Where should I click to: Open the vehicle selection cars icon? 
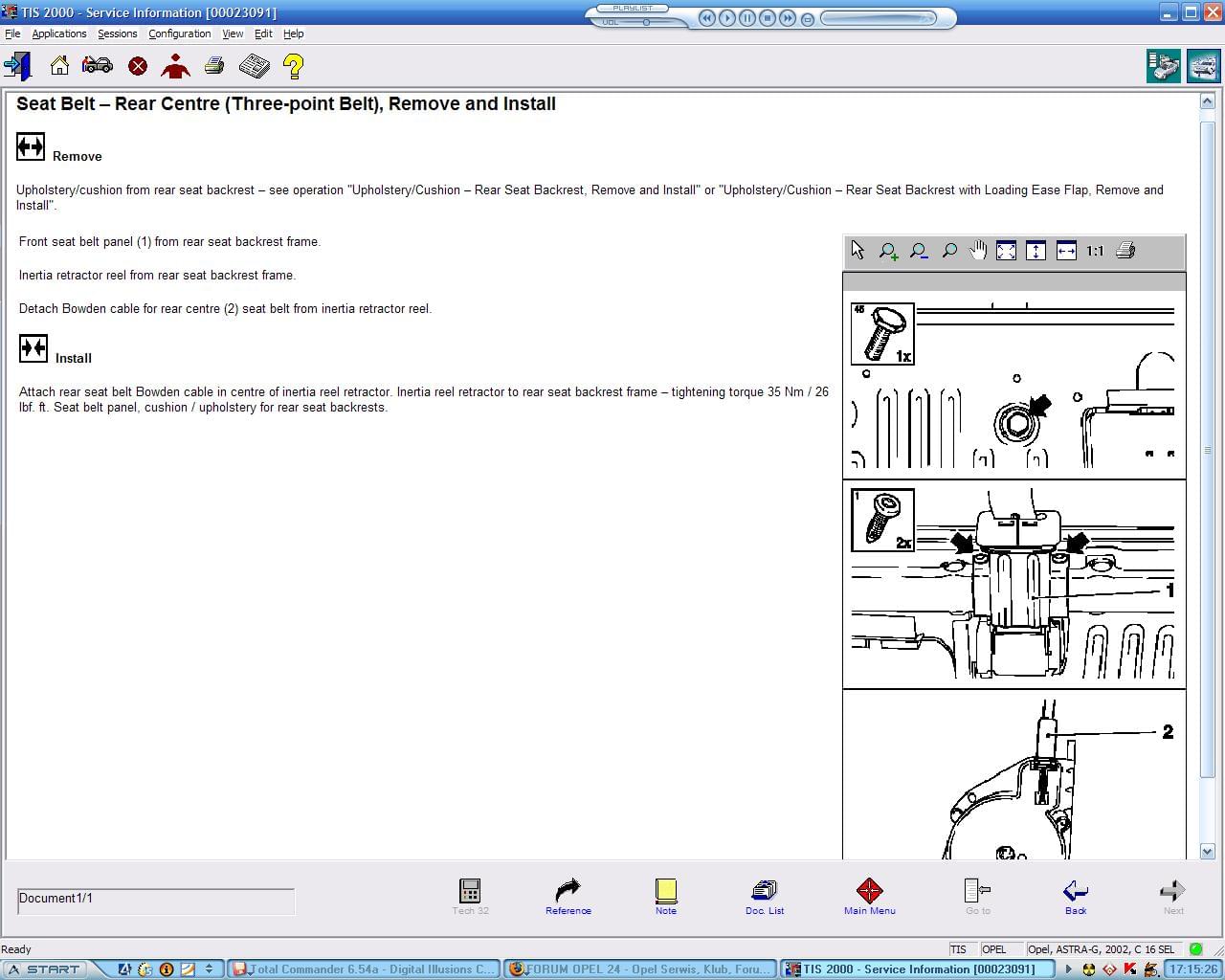(x=97, y=66)
